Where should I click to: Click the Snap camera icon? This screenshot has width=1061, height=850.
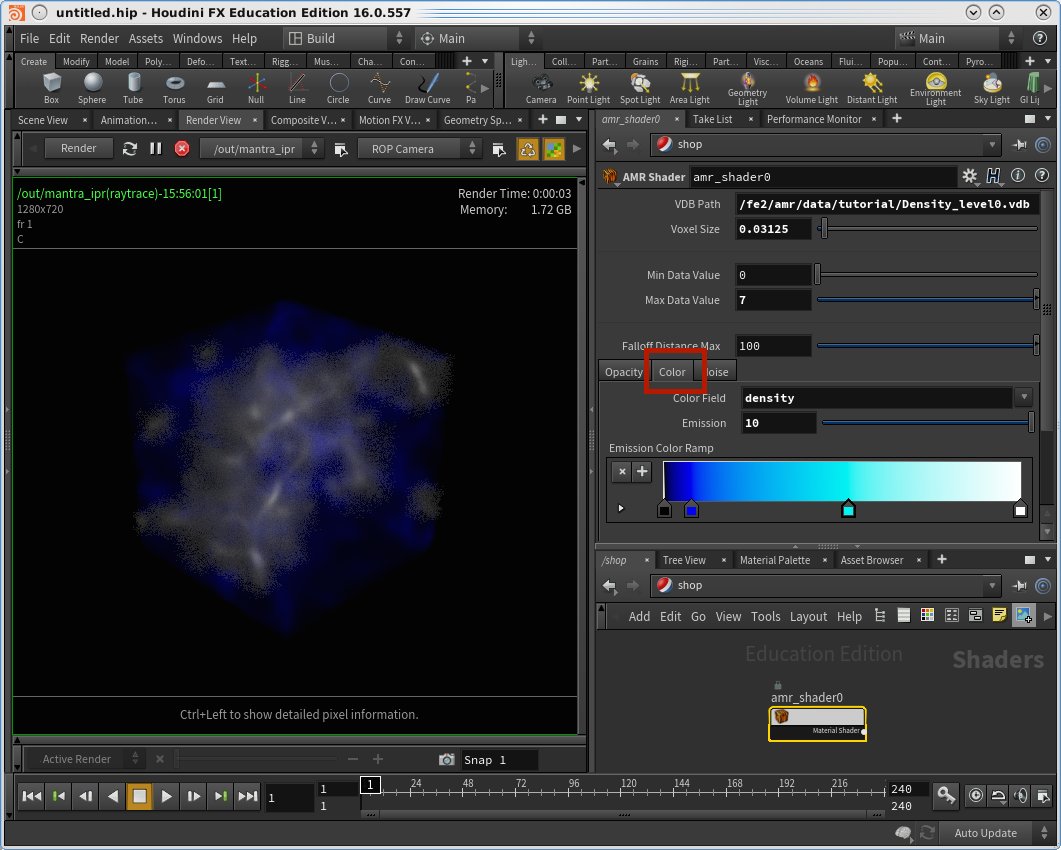(x=447, y=760)
